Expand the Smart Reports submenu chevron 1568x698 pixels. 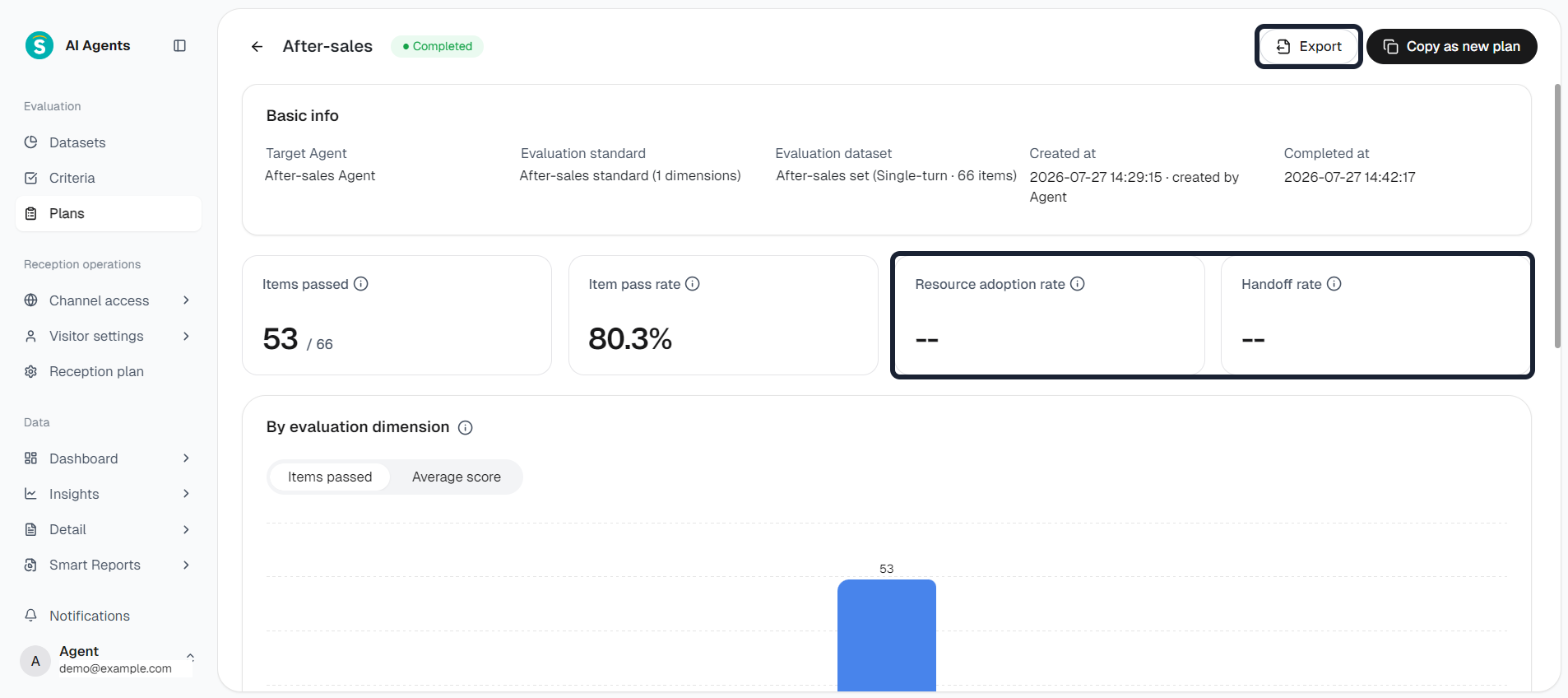(x=186, y=565)
